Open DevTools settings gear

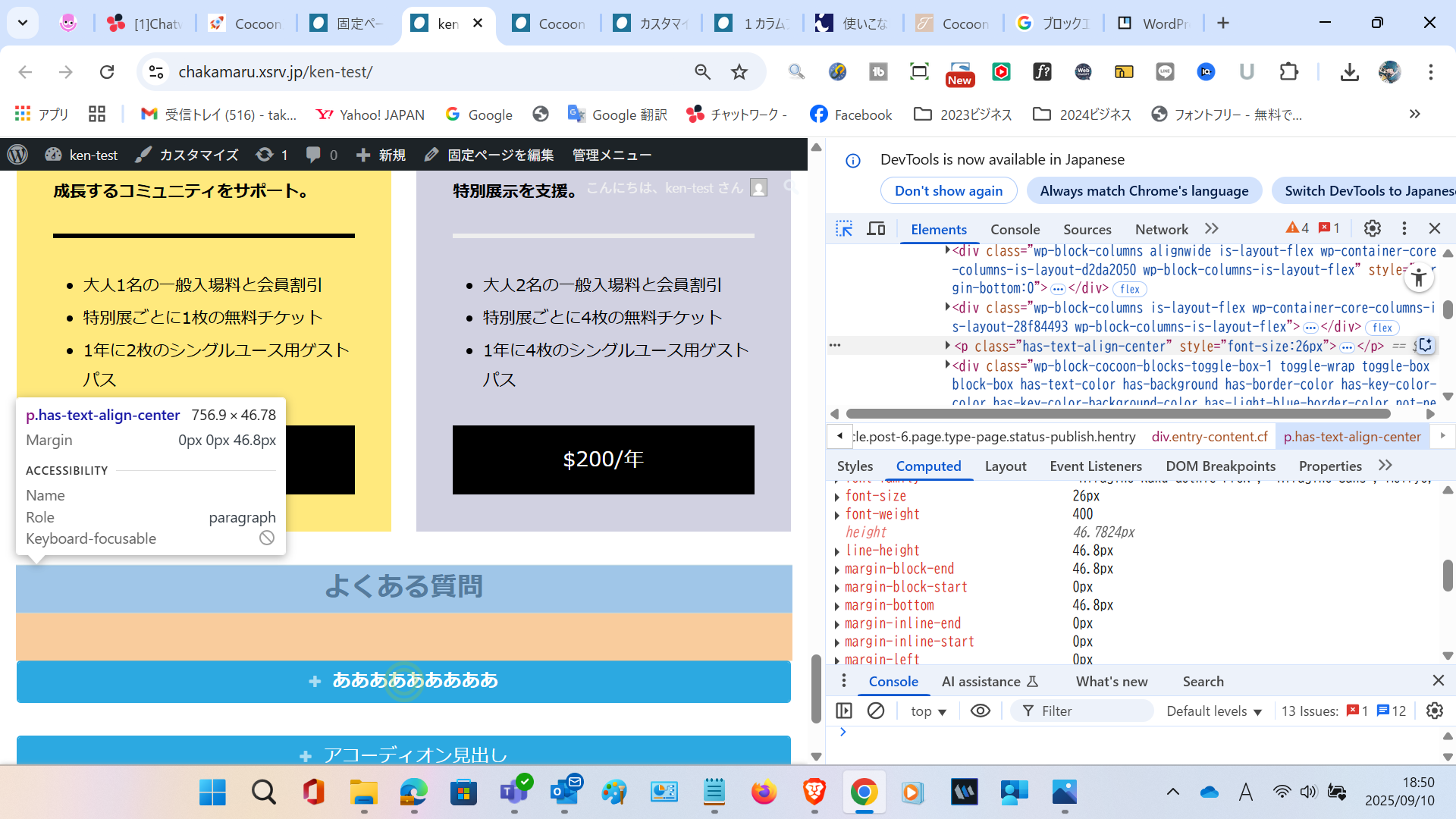pyautogui.click(x=1372, y=228)
